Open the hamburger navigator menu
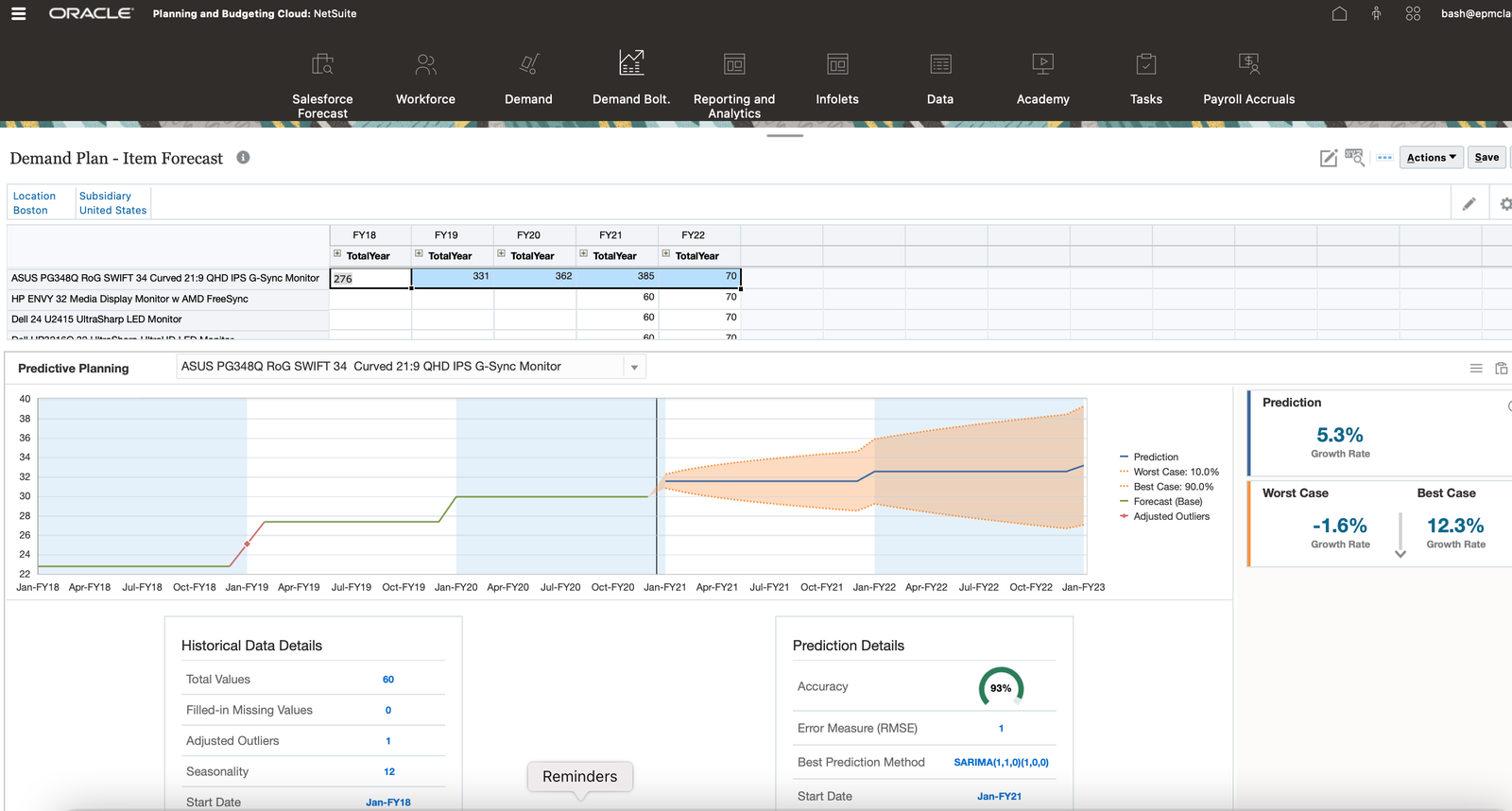 pos(18,13)
